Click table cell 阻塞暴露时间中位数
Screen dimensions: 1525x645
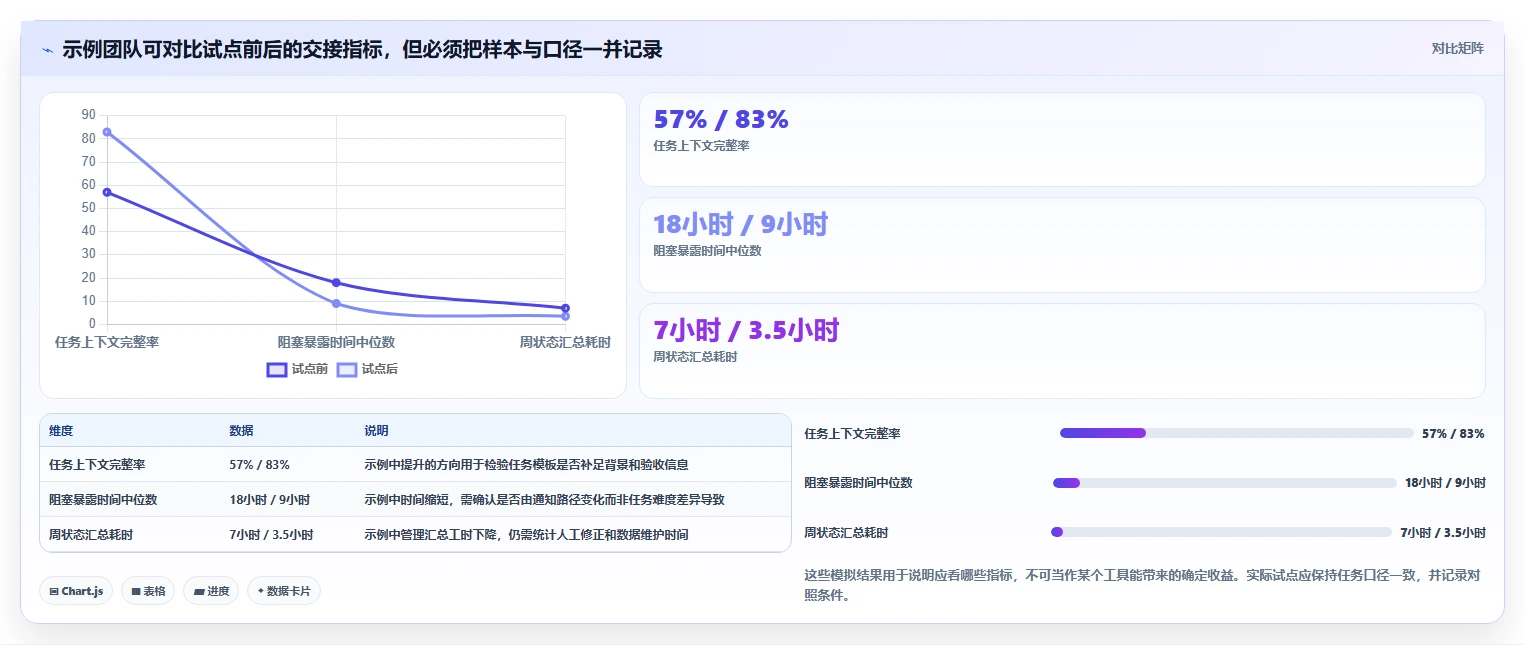click(x=103, y=500)
